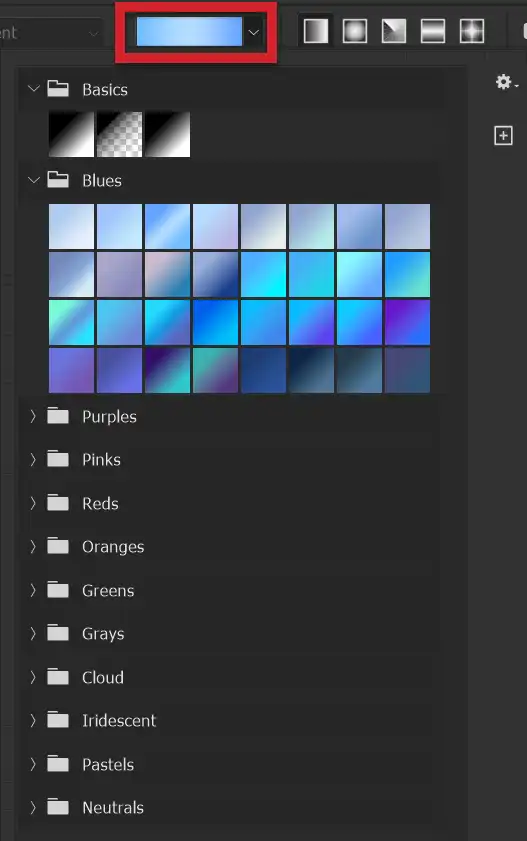Click the Greens folder icon
This screenshot has height=841, width=527.
click(x=58, y=590)
